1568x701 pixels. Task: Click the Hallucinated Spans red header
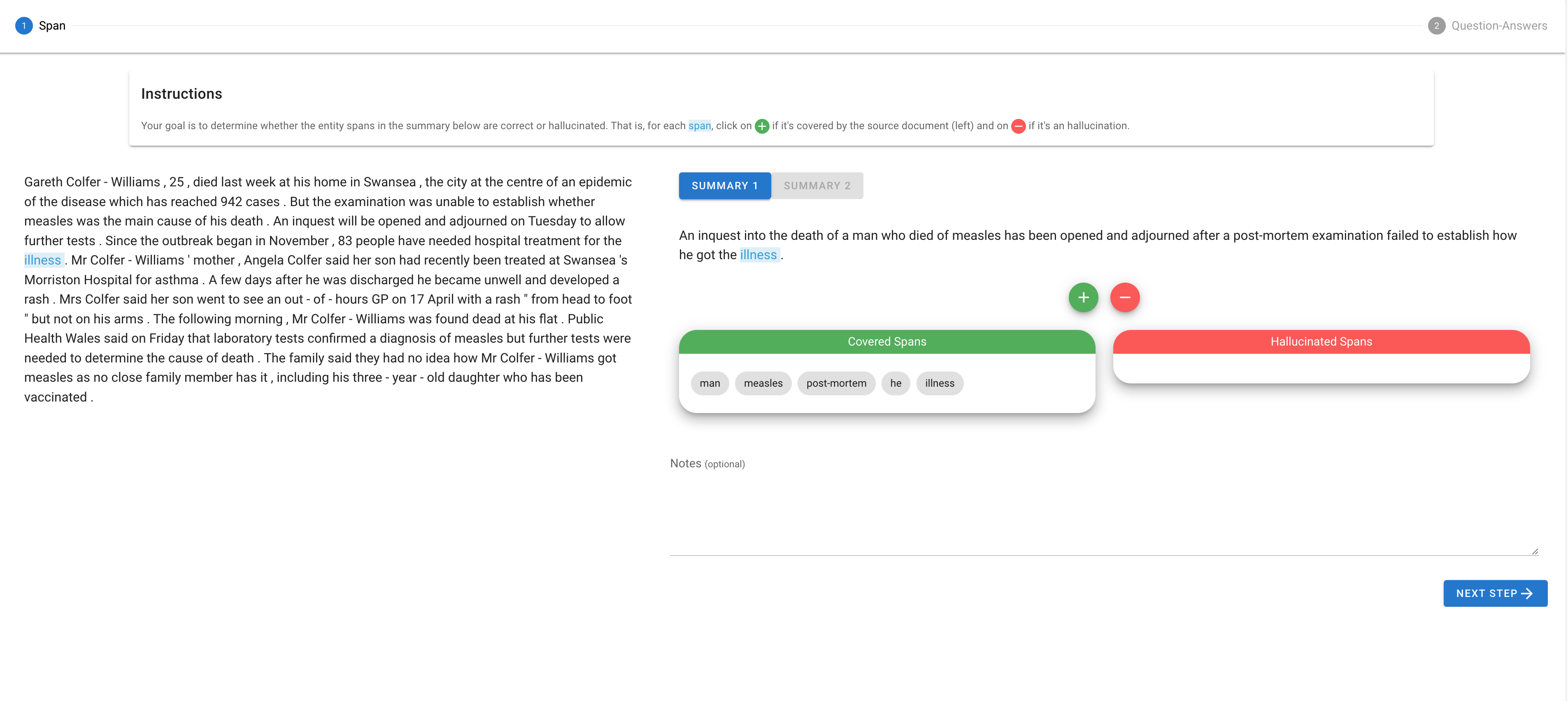tap(1321, 342)
